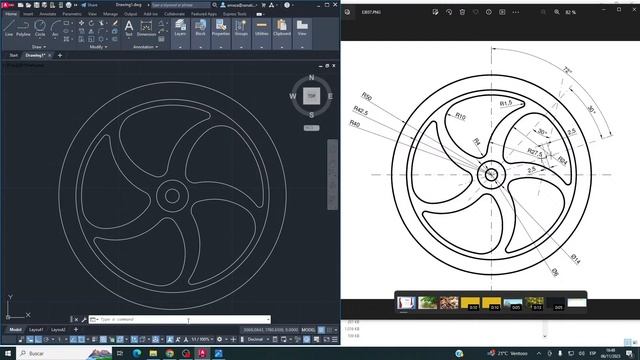The height and width of the screenshot is (360, 640).
Task: Click the Favorite heart icon in Photos
Action: pyautogui.click(x=476, y=12)
